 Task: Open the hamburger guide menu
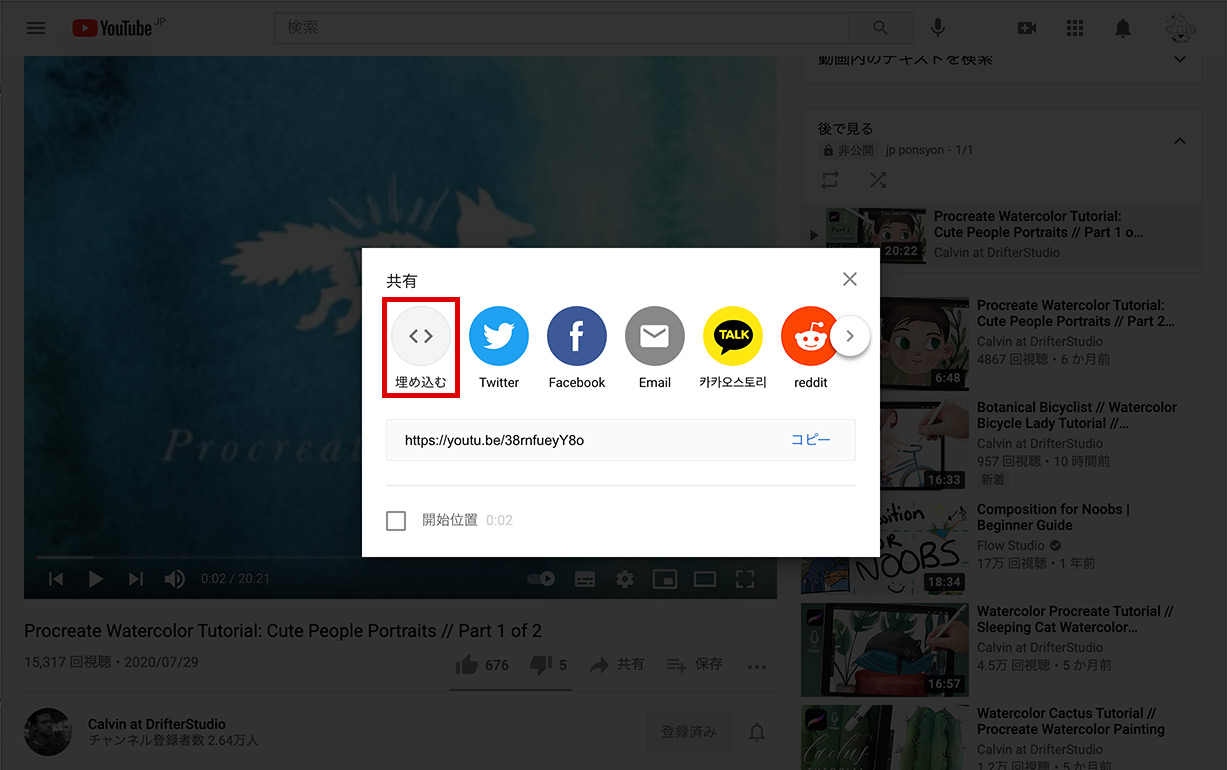coord(36,28)
